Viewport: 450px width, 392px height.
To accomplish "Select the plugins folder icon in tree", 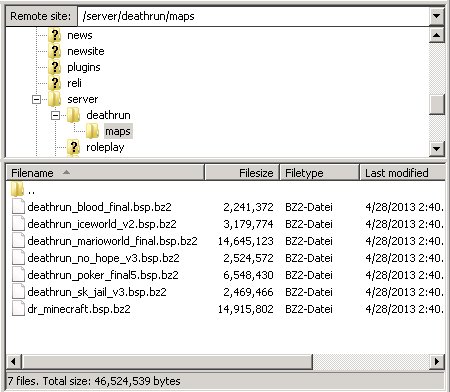I will tap(54, 67).
